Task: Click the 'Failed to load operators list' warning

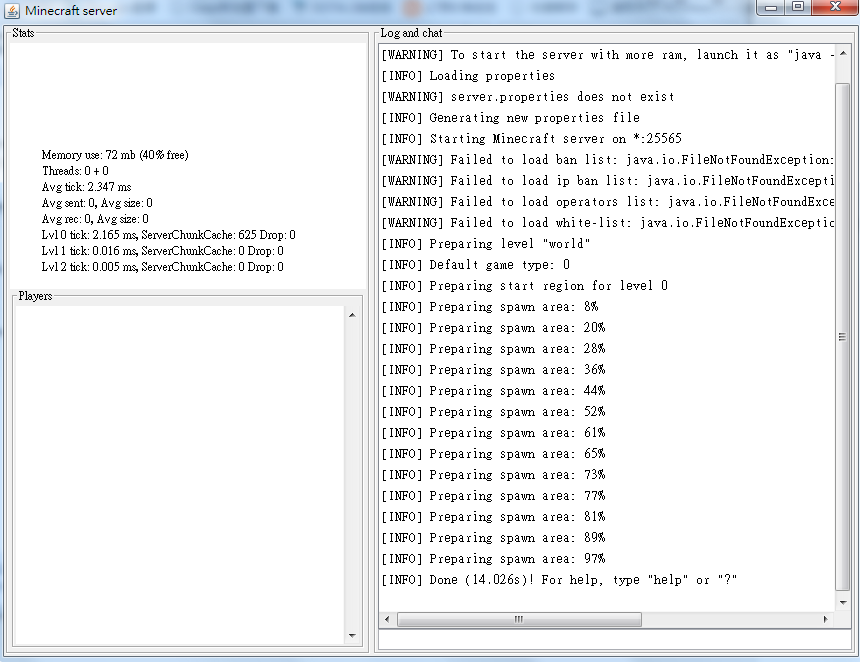Action: coord(607,201)
